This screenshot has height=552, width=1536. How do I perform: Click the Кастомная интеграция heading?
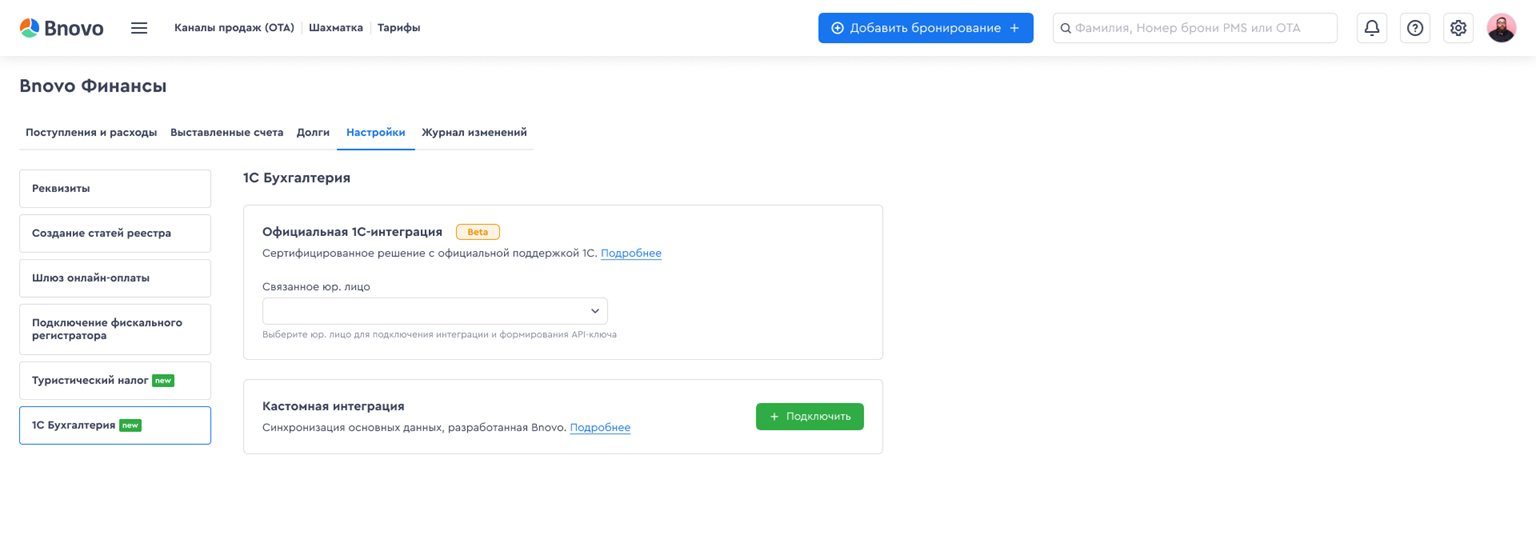click(x=333, y=406)
